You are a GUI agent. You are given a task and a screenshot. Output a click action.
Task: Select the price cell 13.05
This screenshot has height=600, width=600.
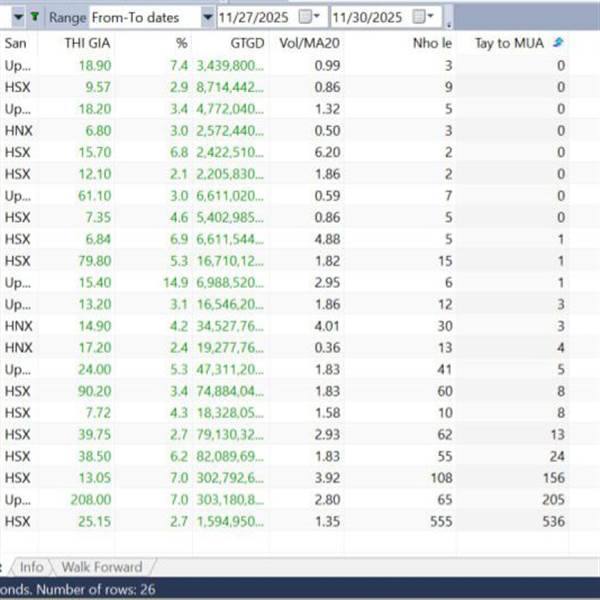tap(95, 478)
